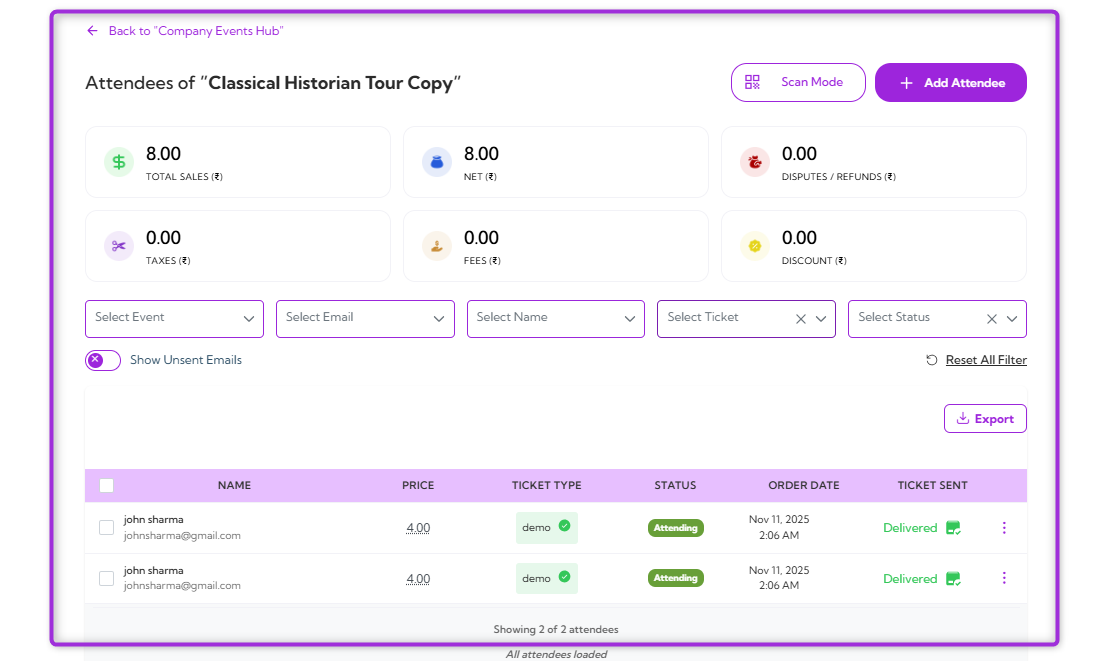Click the Disputes / Refunds icon
Image resolution: width=1103 pixels, height=661 pixels.
click(754, 162)
